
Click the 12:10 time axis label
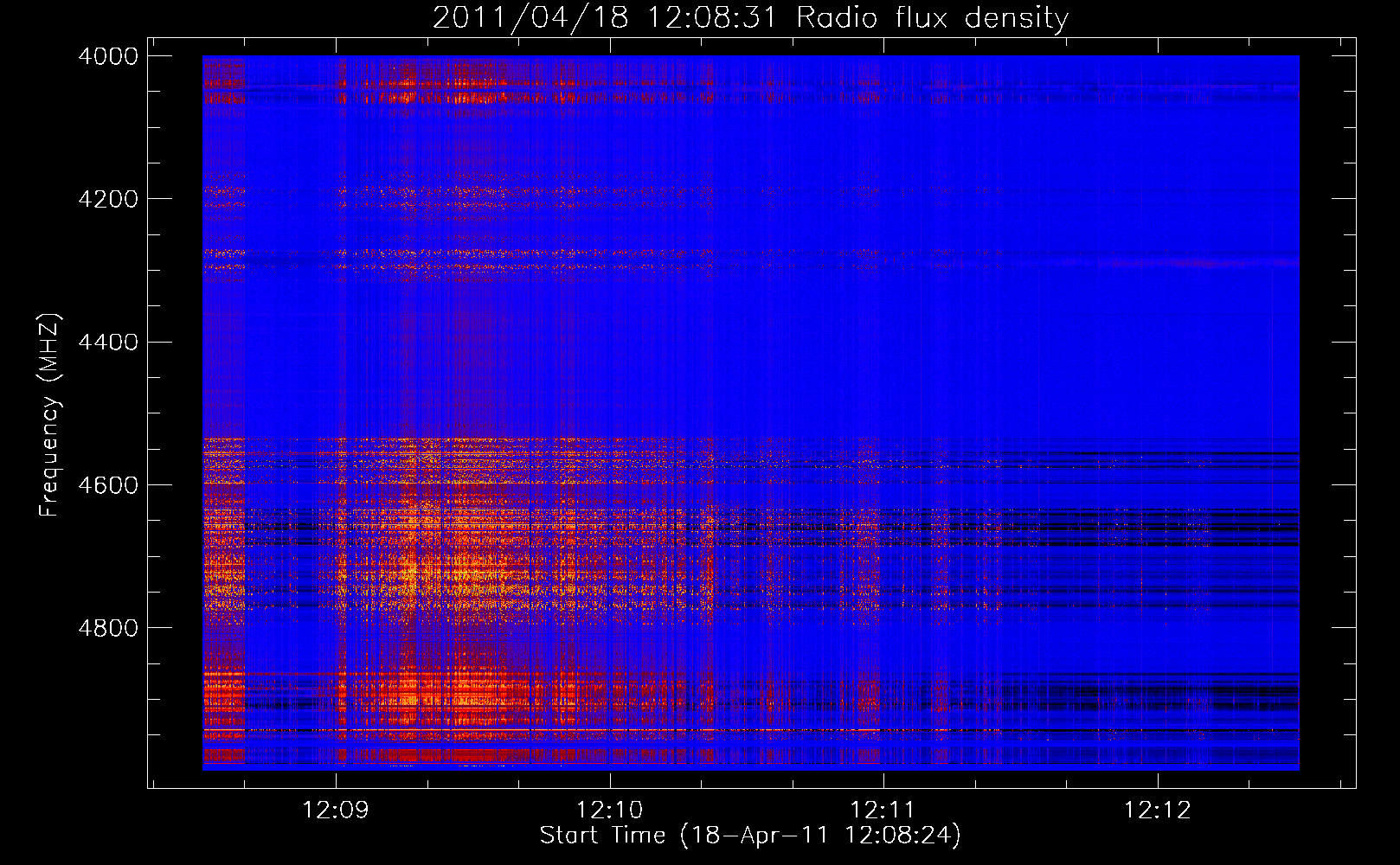(x=609, y=811)
